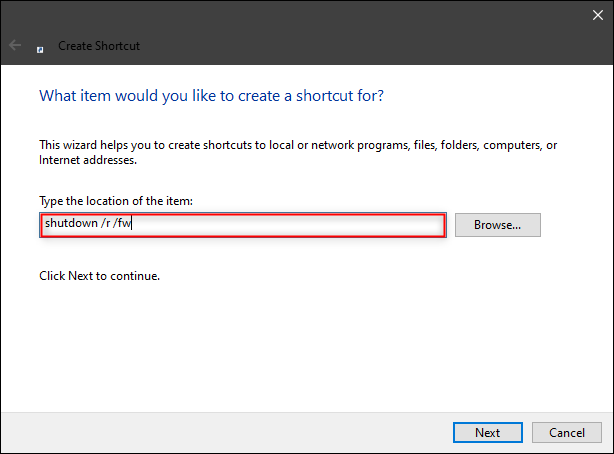This screenshot has width=614, height=454.
Task: Proceed with the Next button
Action: 487,432
